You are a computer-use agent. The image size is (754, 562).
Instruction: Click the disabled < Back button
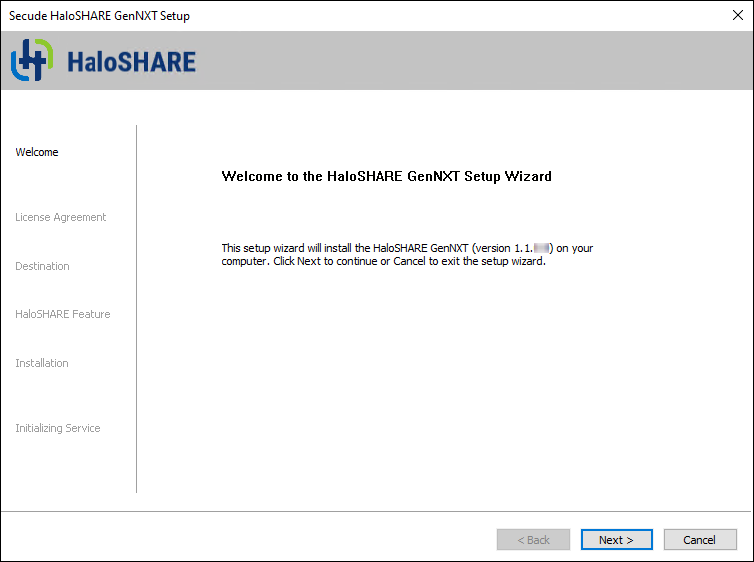coord(533,539)
